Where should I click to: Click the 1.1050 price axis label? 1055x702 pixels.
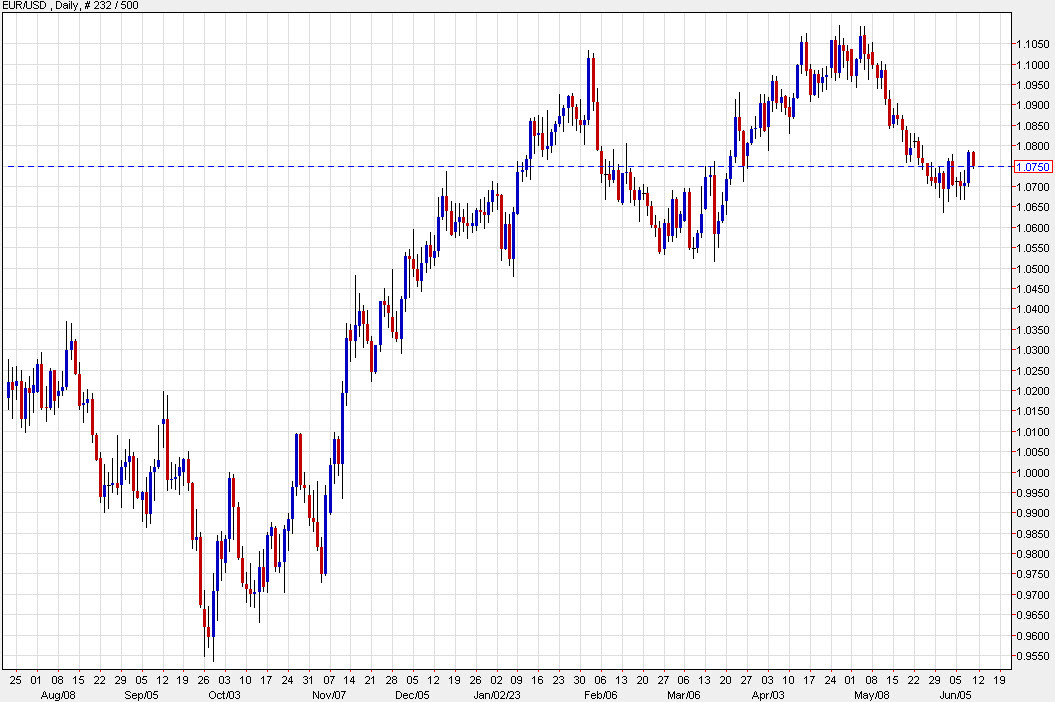pos(1033,44)
